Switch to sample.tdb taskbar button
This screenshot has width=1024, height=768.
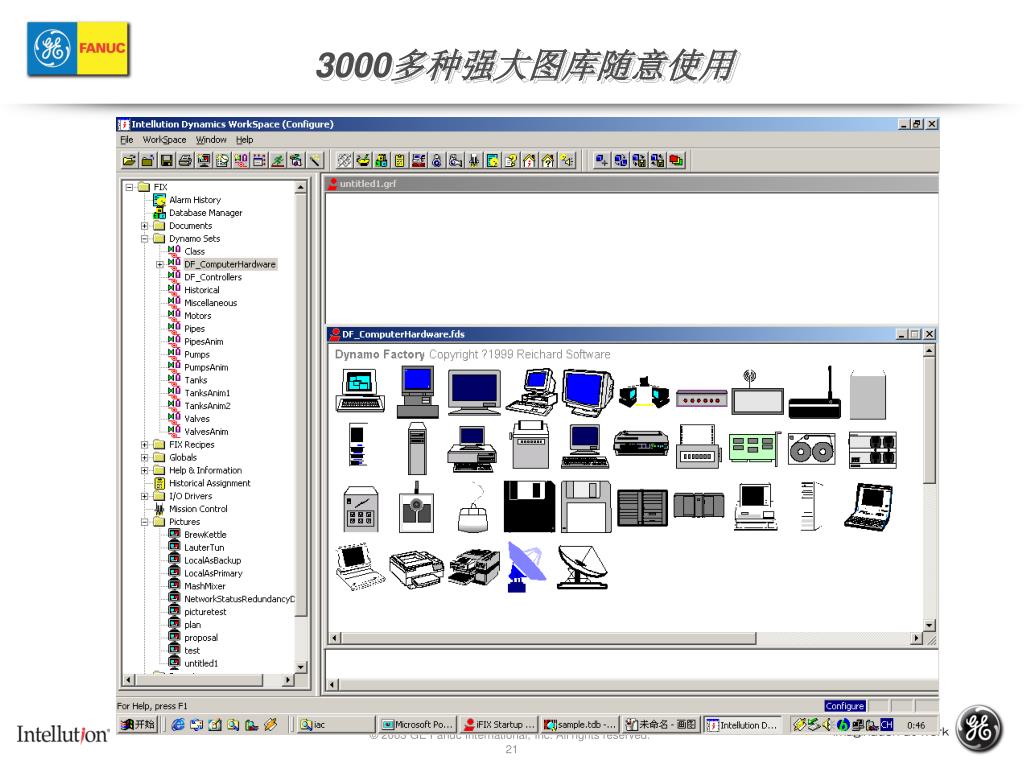click(x=581, y=725)
